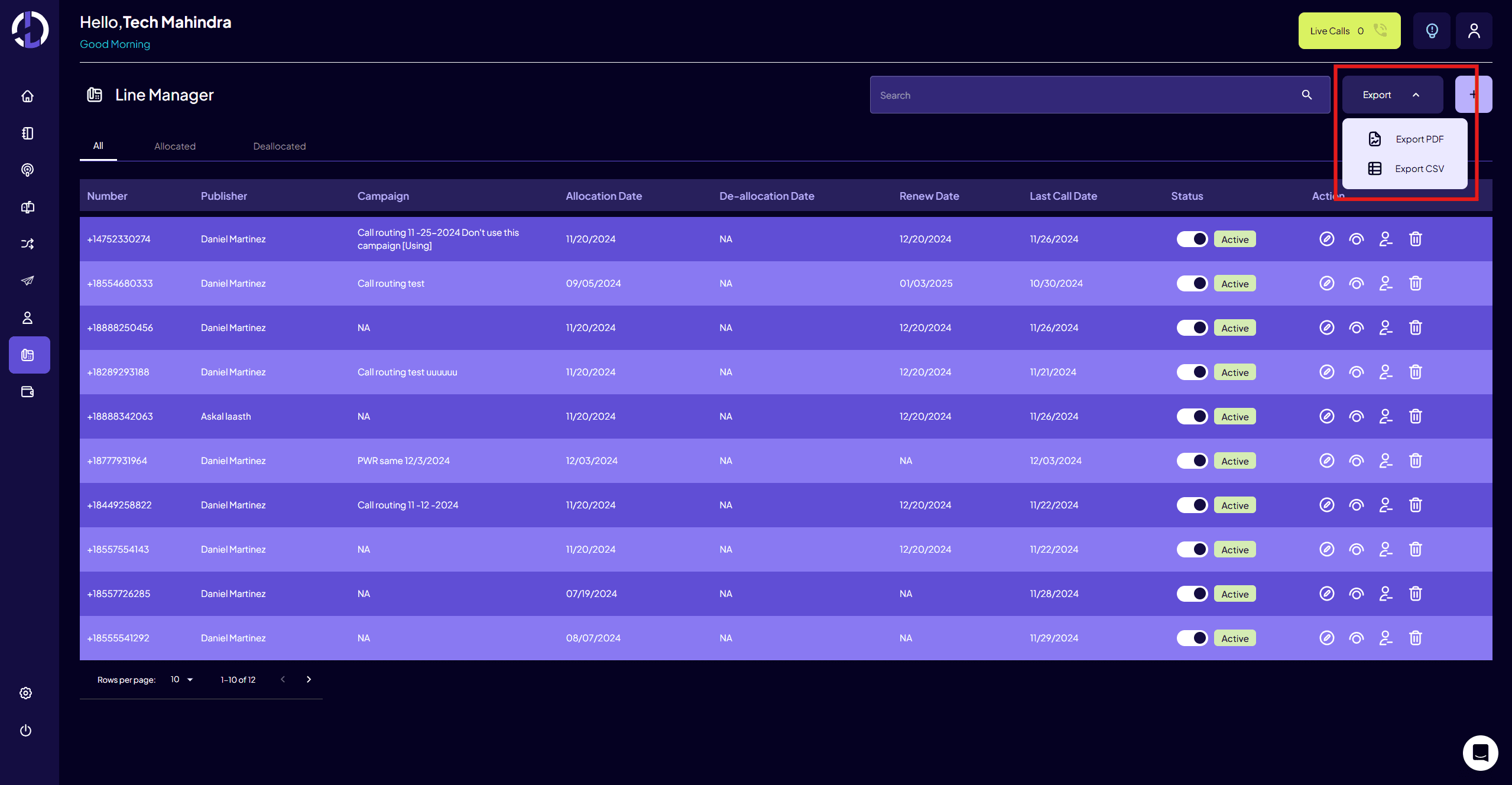Open the settings gear in sidebar

25,693
